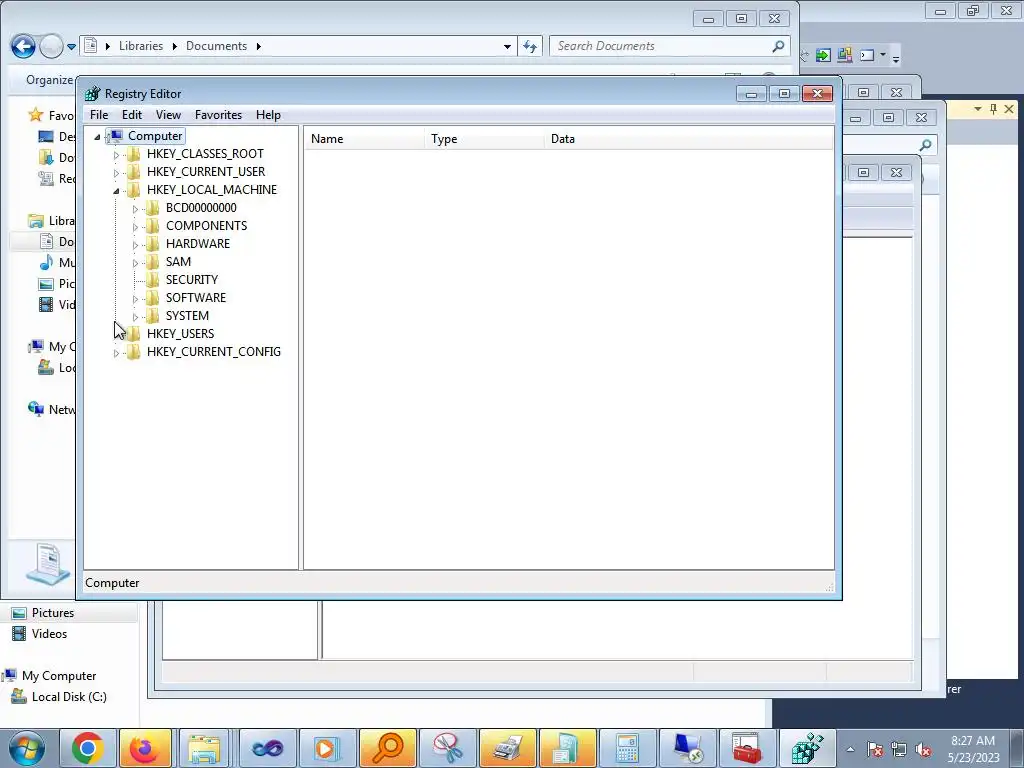Select the HKEY_CURRENT_CONFIG folder icon

pyautogui.click(x=134, y=352)
